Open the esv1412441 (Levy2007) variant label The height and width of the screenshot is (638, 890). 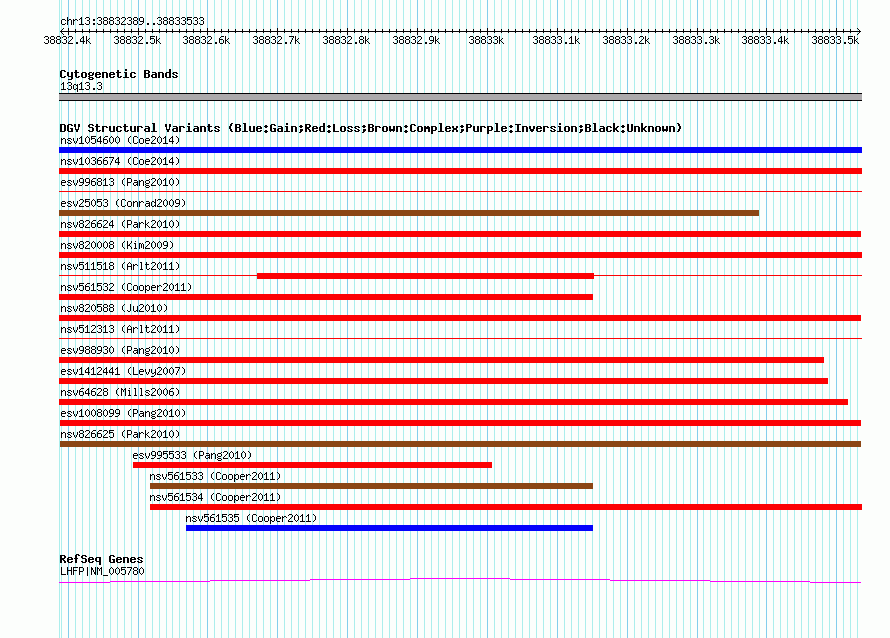coord(123,371)
